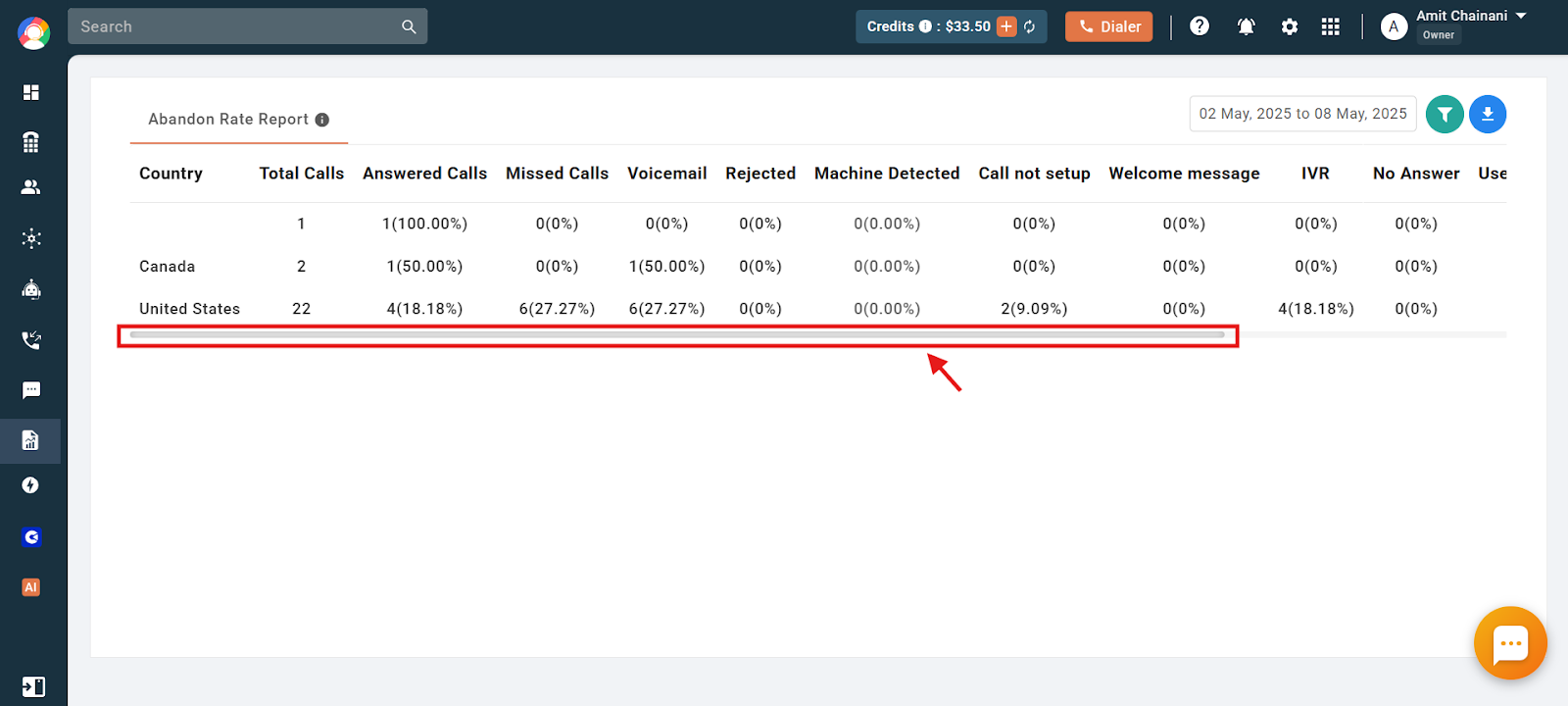Open the phone numbers sidebar icon
This screenshot has width=1568, height=706.
click(31, 142)
